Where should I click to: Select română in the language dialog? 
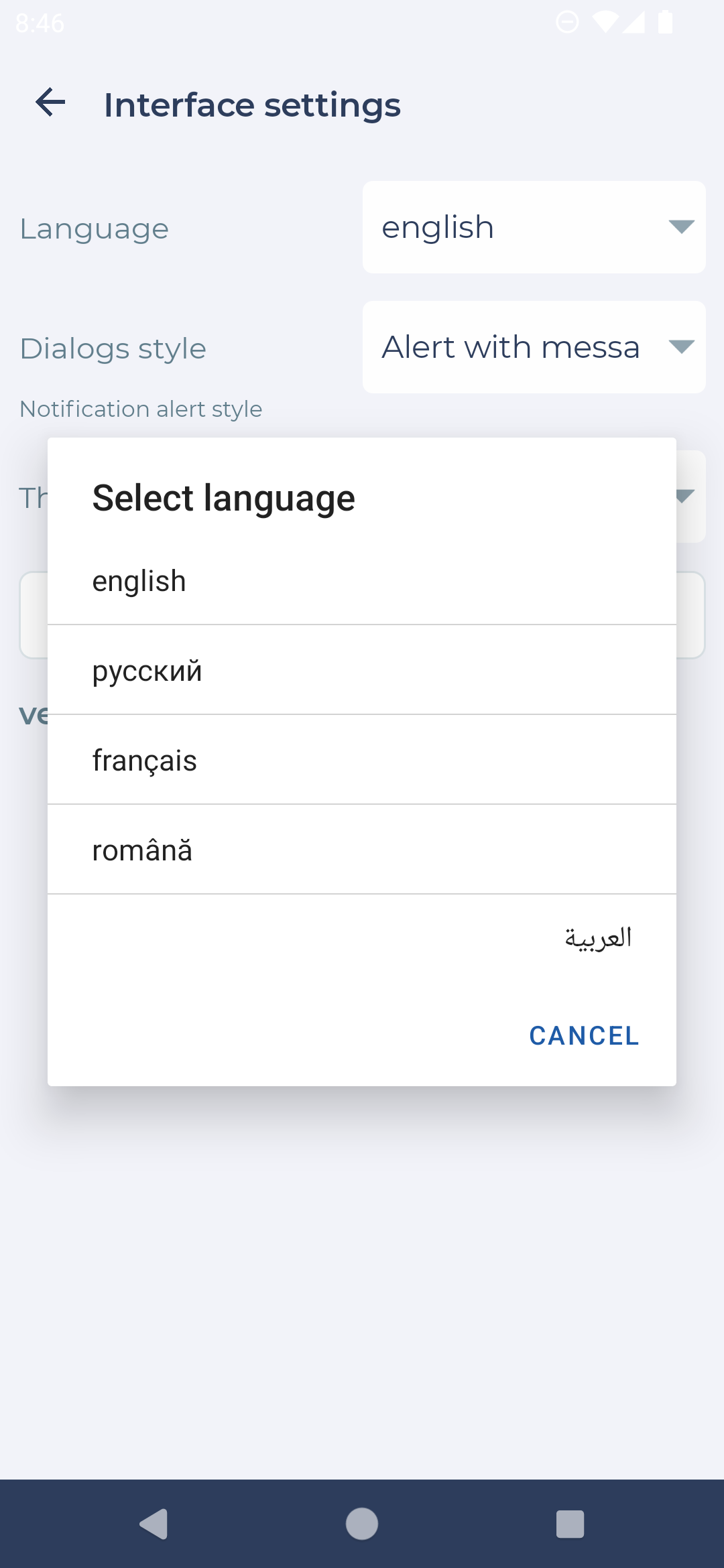click(362, 850)
